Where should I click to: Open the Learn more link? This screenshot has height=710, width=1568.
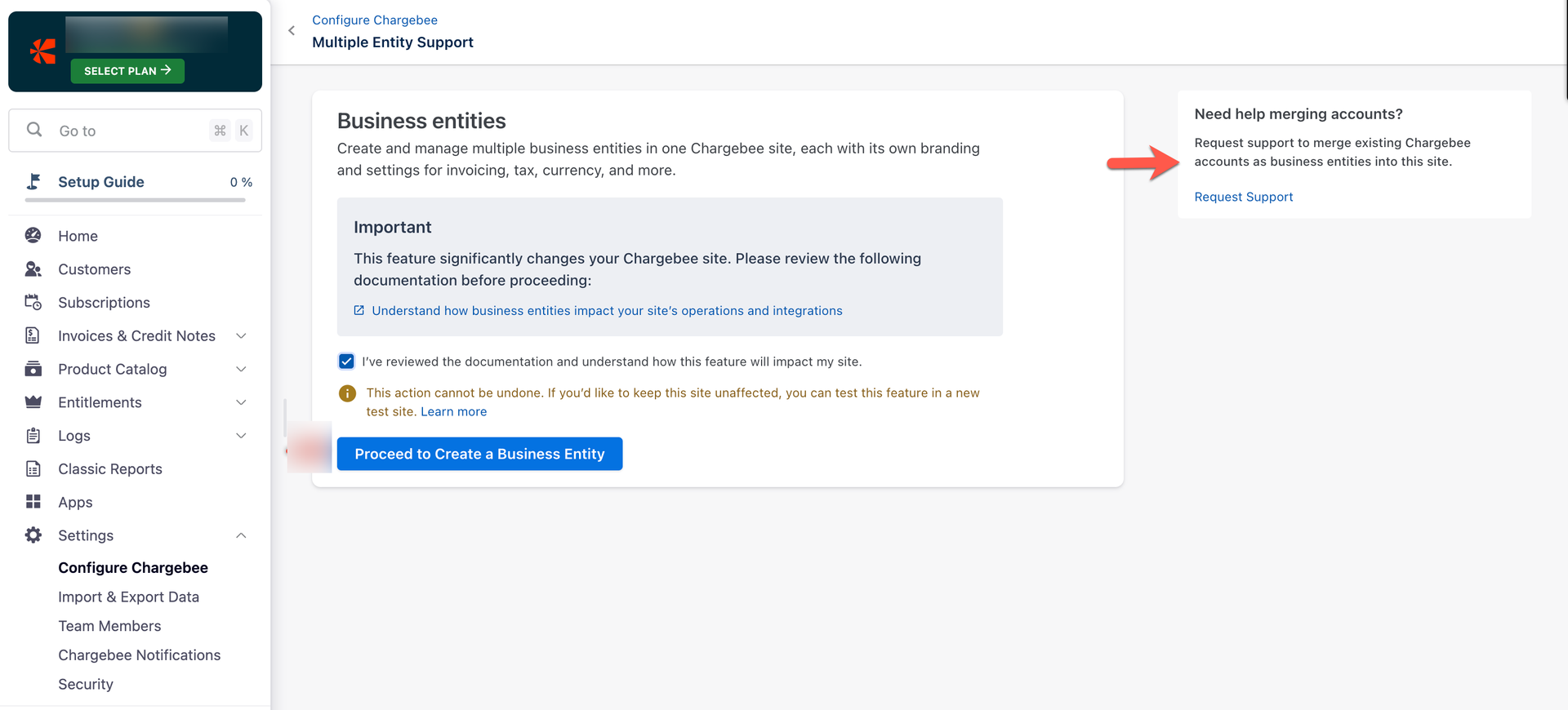(453, 412)
